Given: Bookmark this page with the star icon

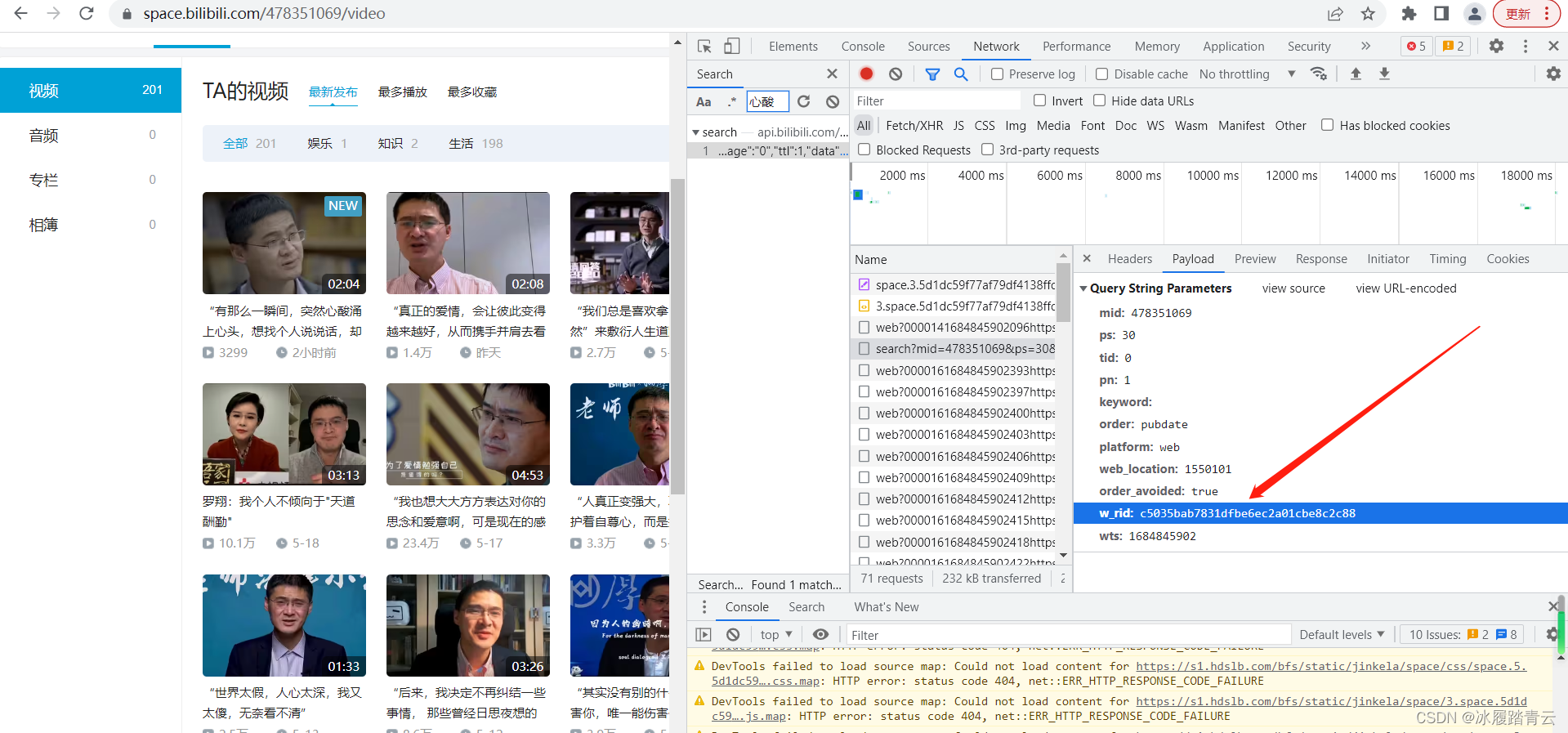Looking at the screenshot, I should point(1368,14).
